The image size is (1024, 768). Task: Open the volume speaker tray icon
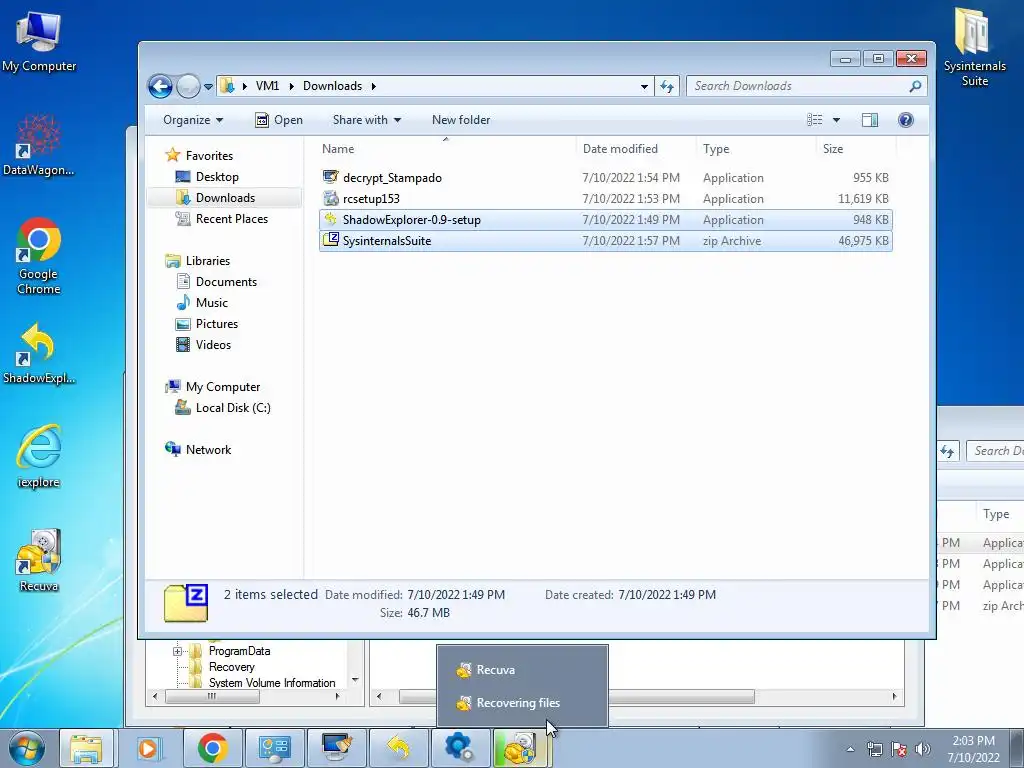click(922, 750)
